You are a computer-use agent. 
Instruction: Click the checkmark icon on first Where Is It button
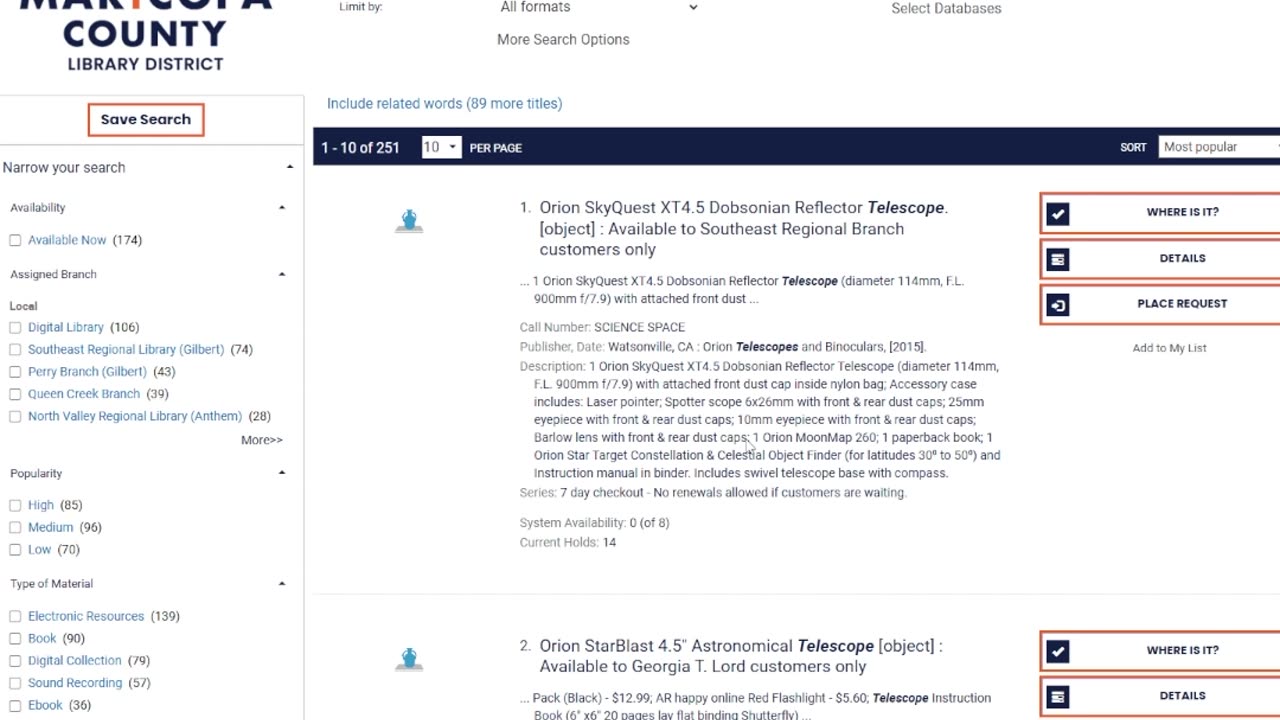(1058, 213)
